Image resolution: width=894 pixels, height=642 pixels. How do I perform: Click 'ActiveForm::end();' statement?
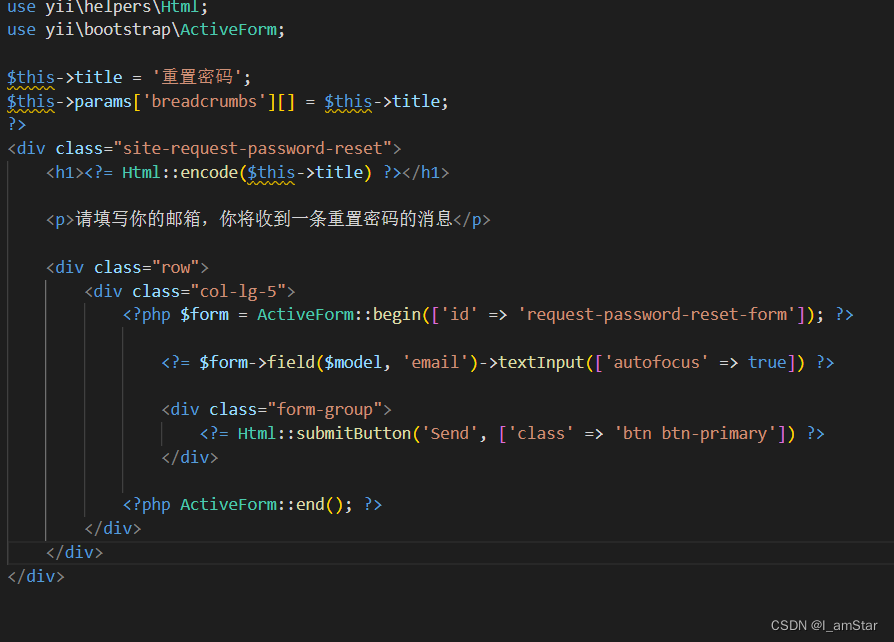coord(266,505)
